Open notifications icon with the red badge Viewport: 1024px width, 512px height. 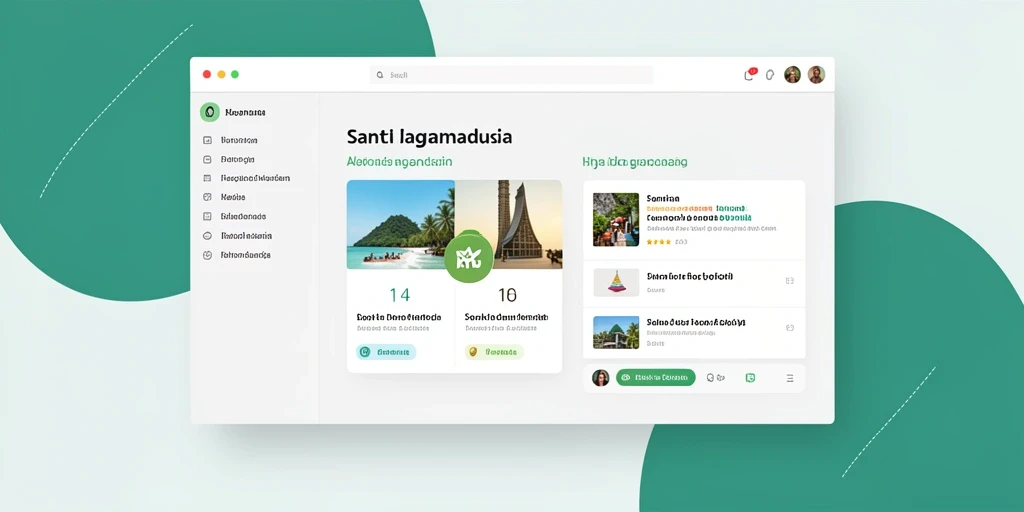[x=750, y=74]
